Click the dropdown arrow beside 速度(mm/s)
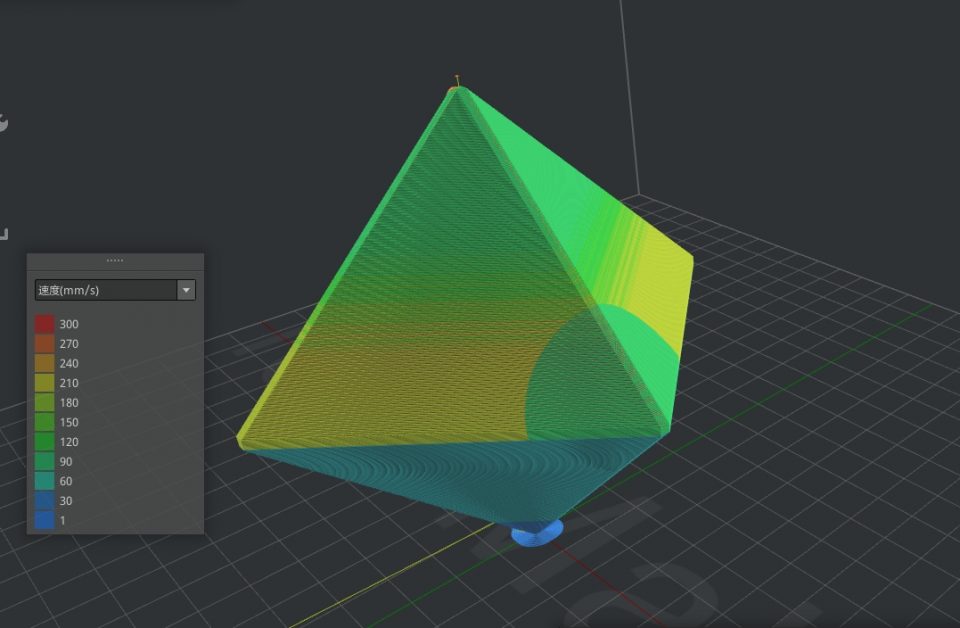The height and width of the screenshot is (628, 960). (186, 290)
